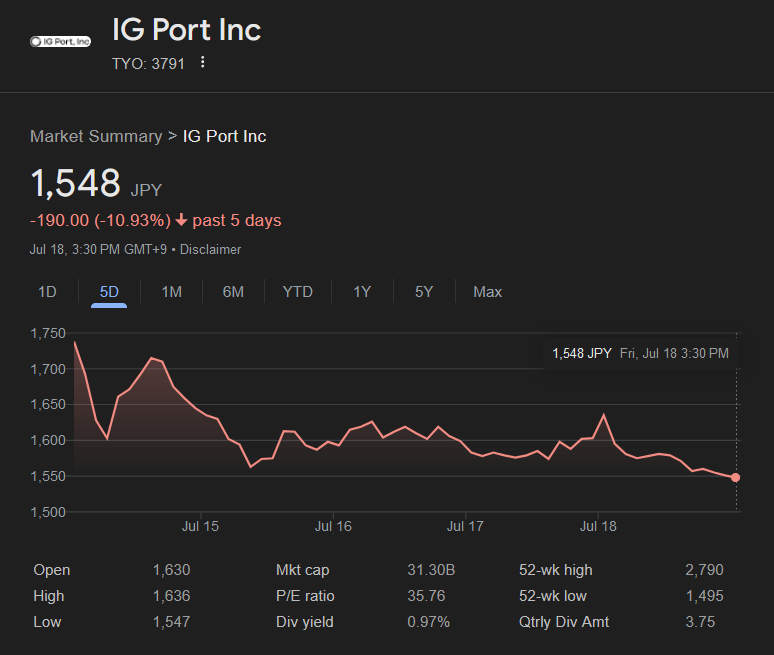Click the 1,548 JPY chart tooltip

coord(640,353)
